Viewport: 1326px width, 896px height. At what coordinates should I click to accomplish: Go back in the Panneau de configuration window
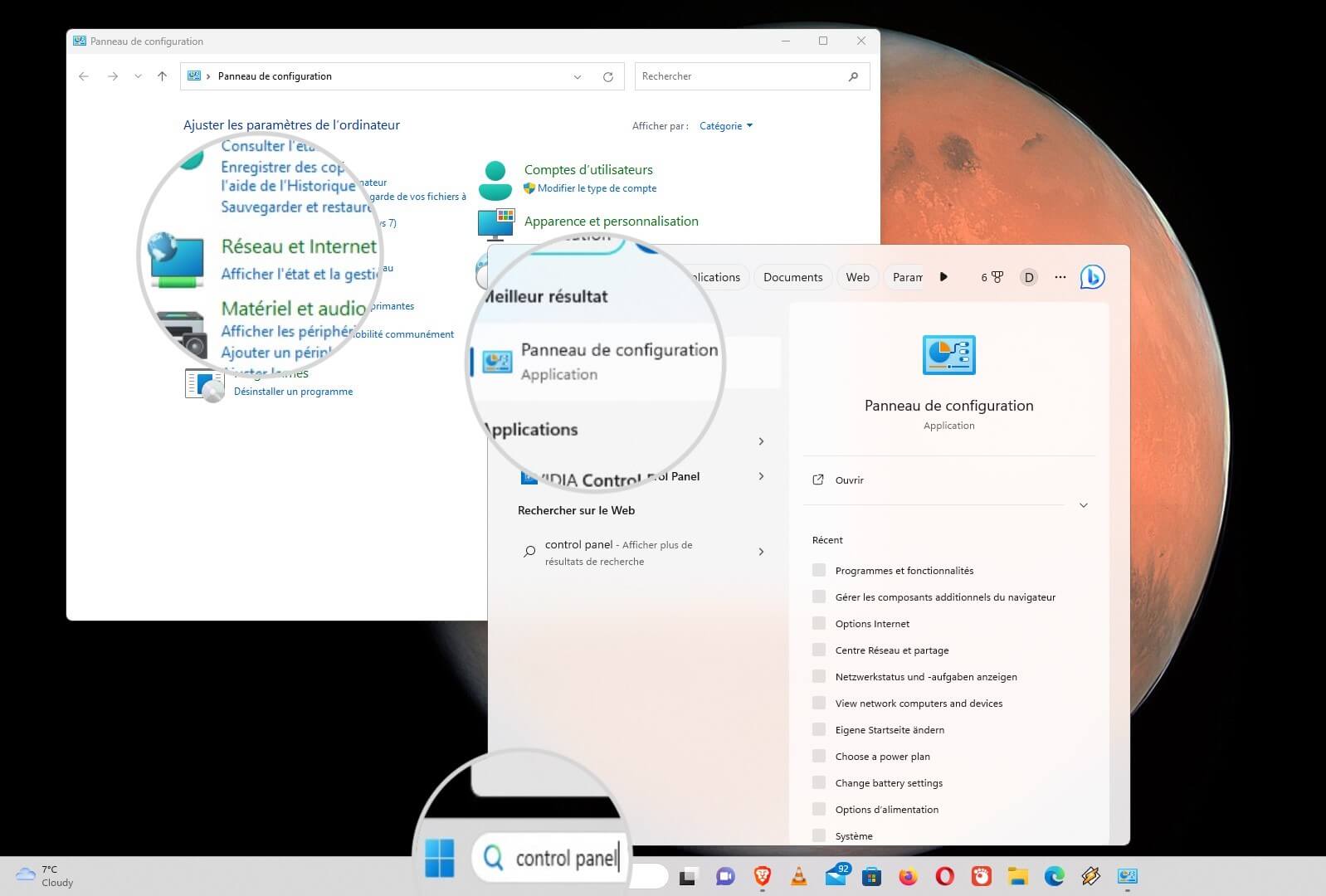click(84, 76)
